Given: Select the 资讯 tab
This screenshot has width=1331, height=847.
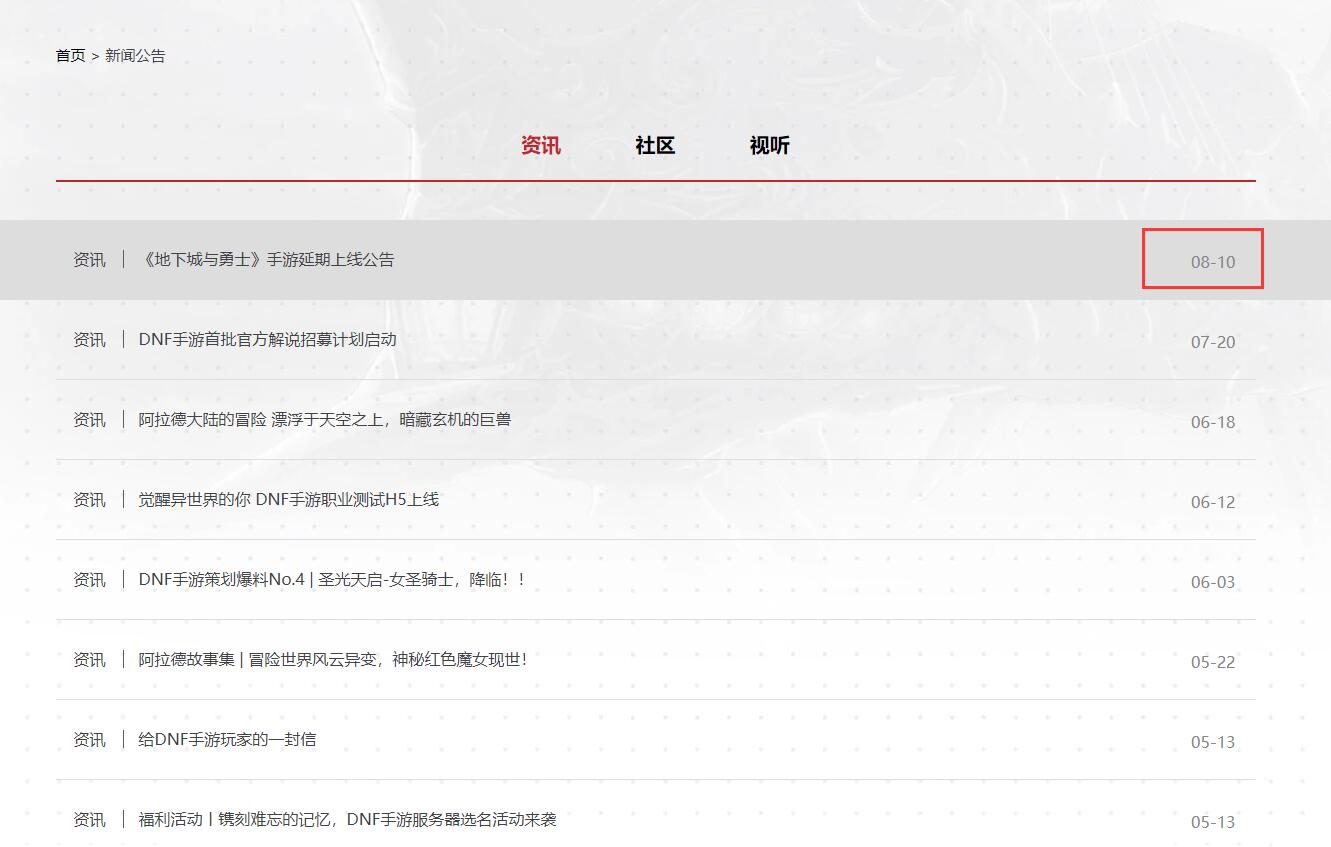Looking at the screenshot, I should pos(542,146).
